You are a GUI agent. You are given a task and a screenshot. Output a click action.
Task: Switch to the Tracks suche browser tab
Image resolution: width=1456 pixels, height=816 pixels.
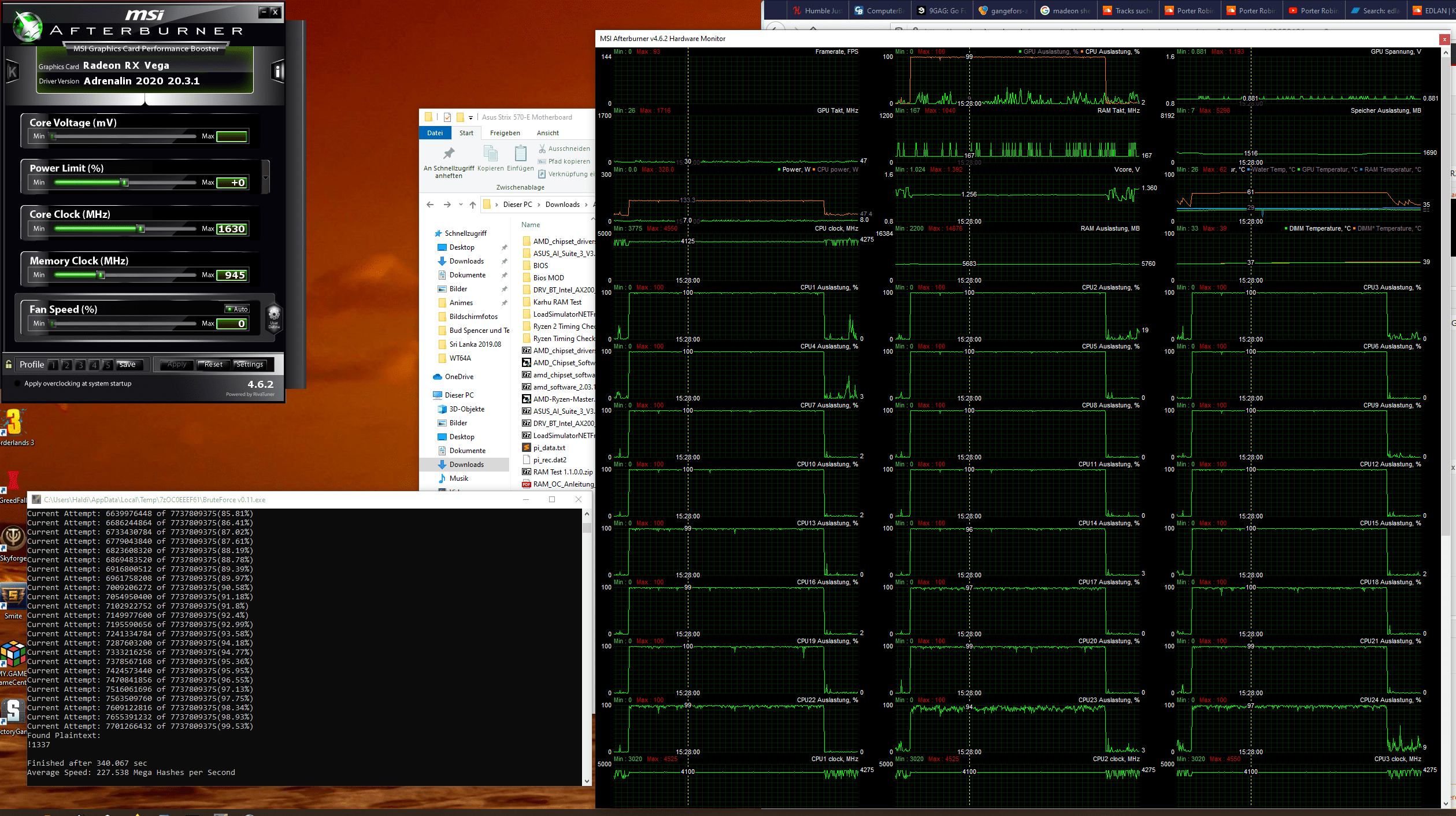[1128, 10]
